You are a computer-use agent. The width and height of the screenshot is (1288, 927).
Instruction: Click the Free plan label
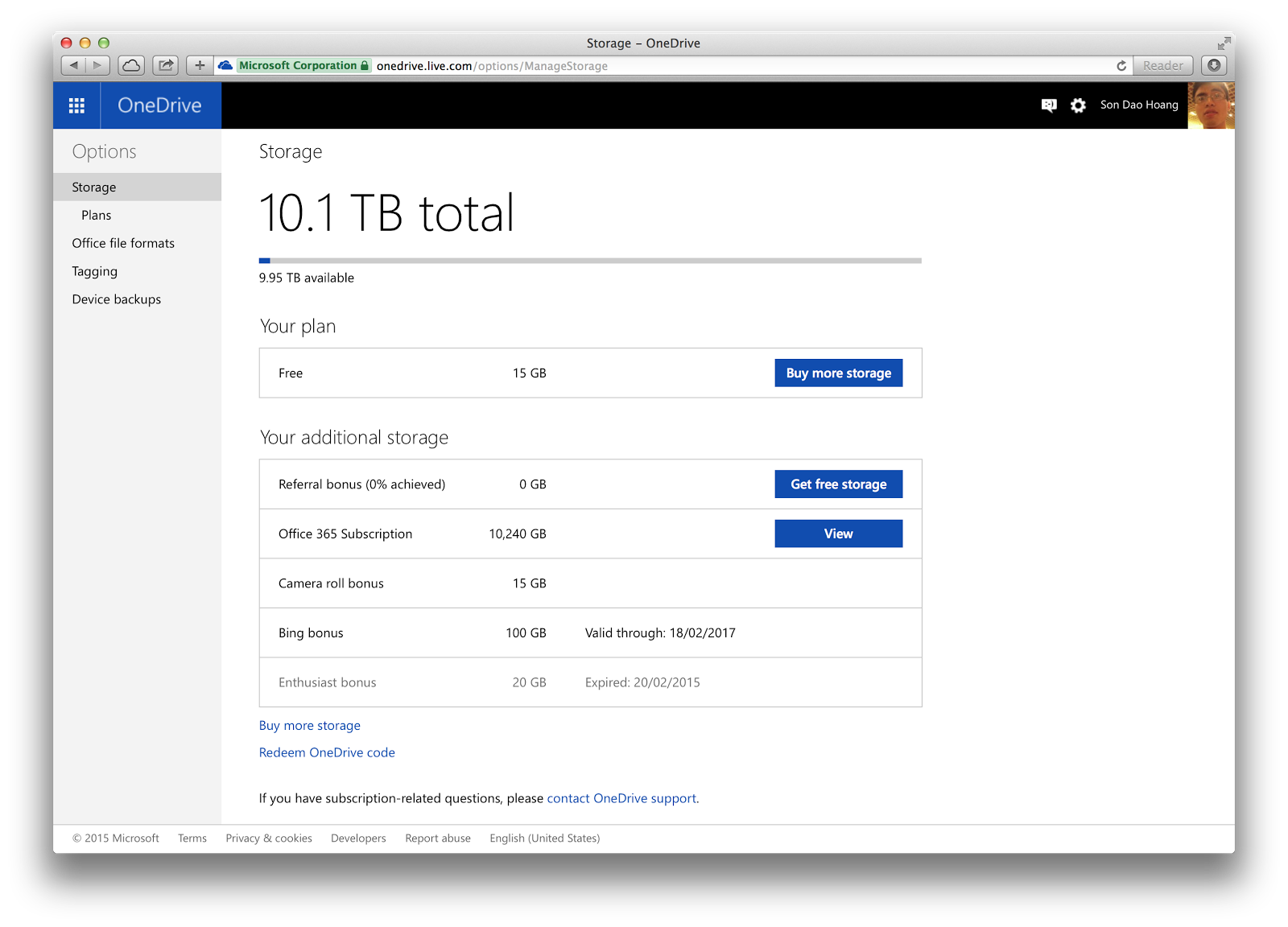(x=291, y=373)
